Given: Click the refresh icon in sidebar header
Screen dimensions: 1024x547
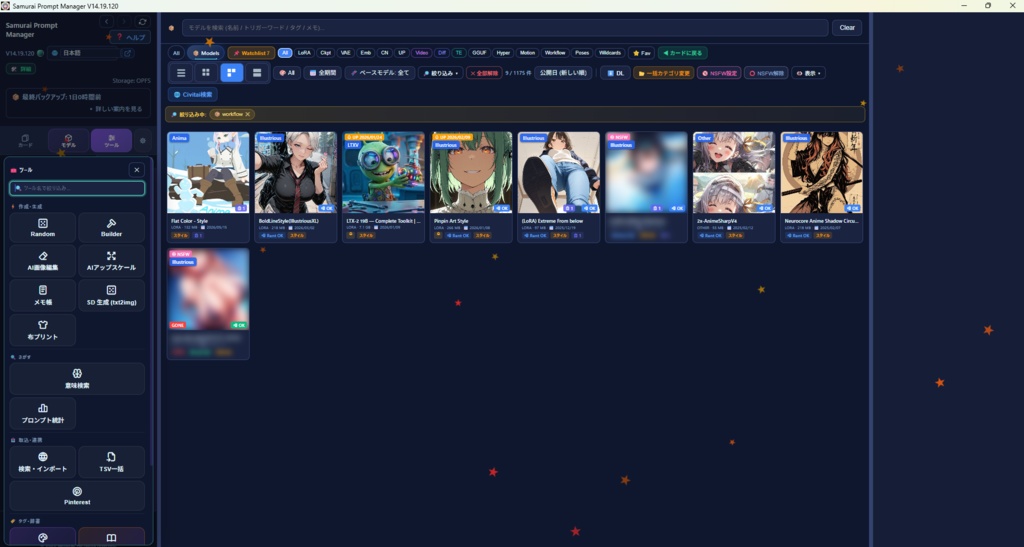Looking at the screenshot, I should pyautogui.click(x=142, y=22).
